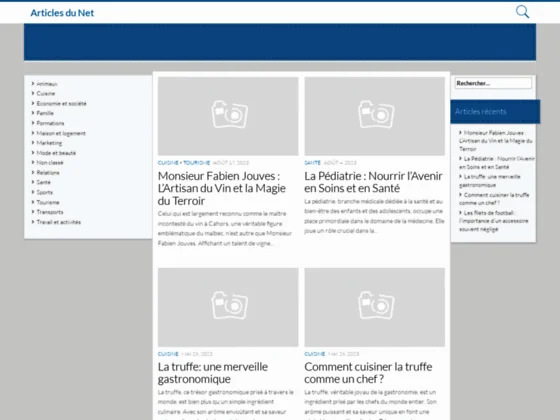The image size is (560, 420).
Task: Open La Pédiatrie article thumbnail
Action: [375, 116]
